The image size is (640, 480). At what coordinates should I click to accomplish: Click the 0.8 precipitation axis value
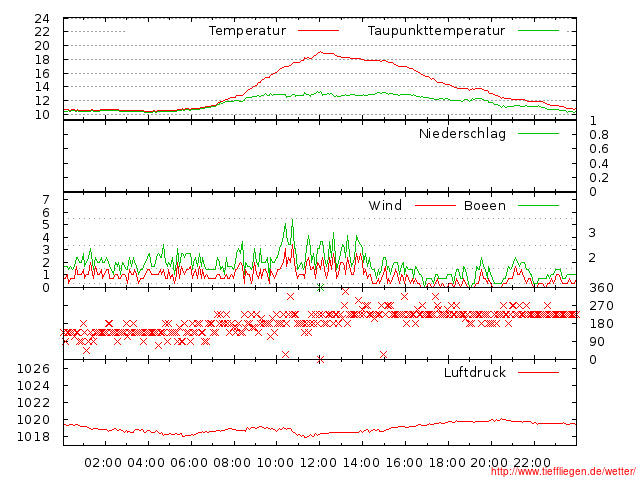[x=599, y=135]
